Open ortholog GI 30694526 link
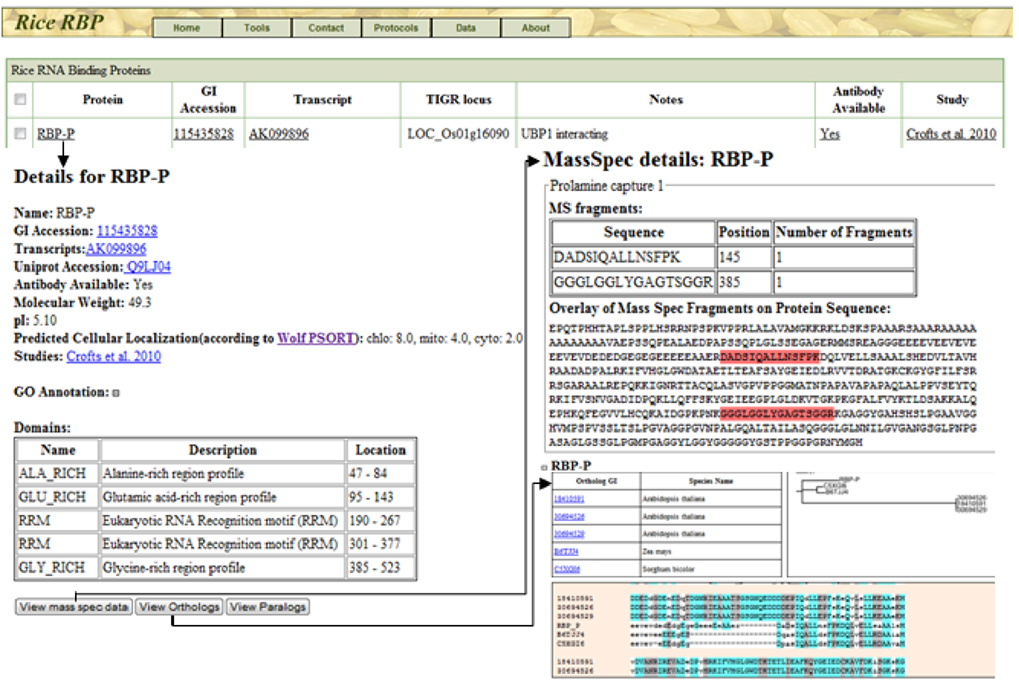This screenshot has height=689, width=1019. point(569,517)
